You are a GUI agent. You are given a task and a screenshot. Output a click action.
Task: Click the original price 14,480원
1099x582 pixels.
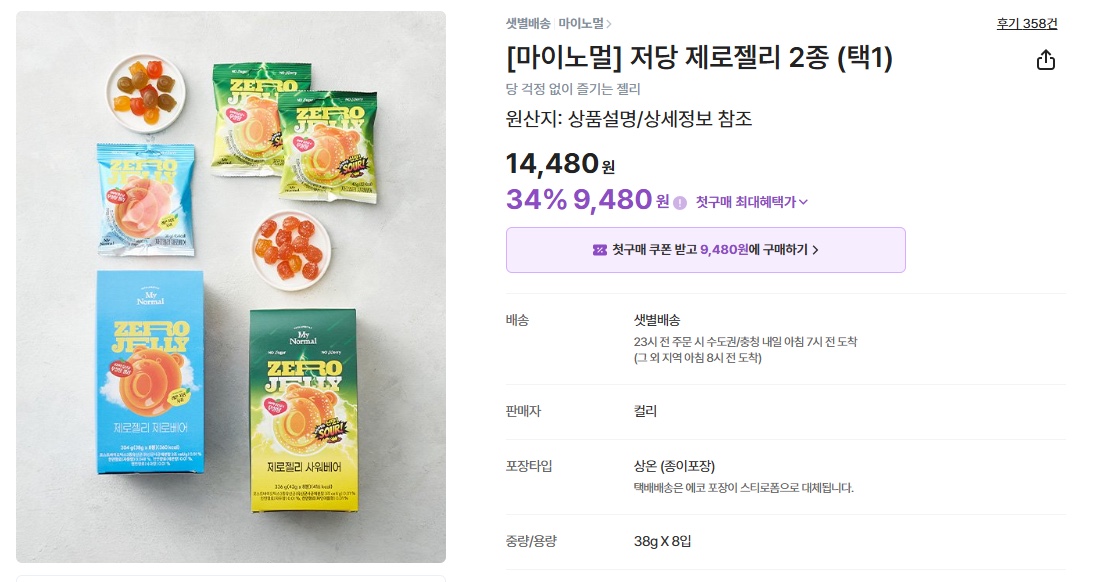(560, 164)
